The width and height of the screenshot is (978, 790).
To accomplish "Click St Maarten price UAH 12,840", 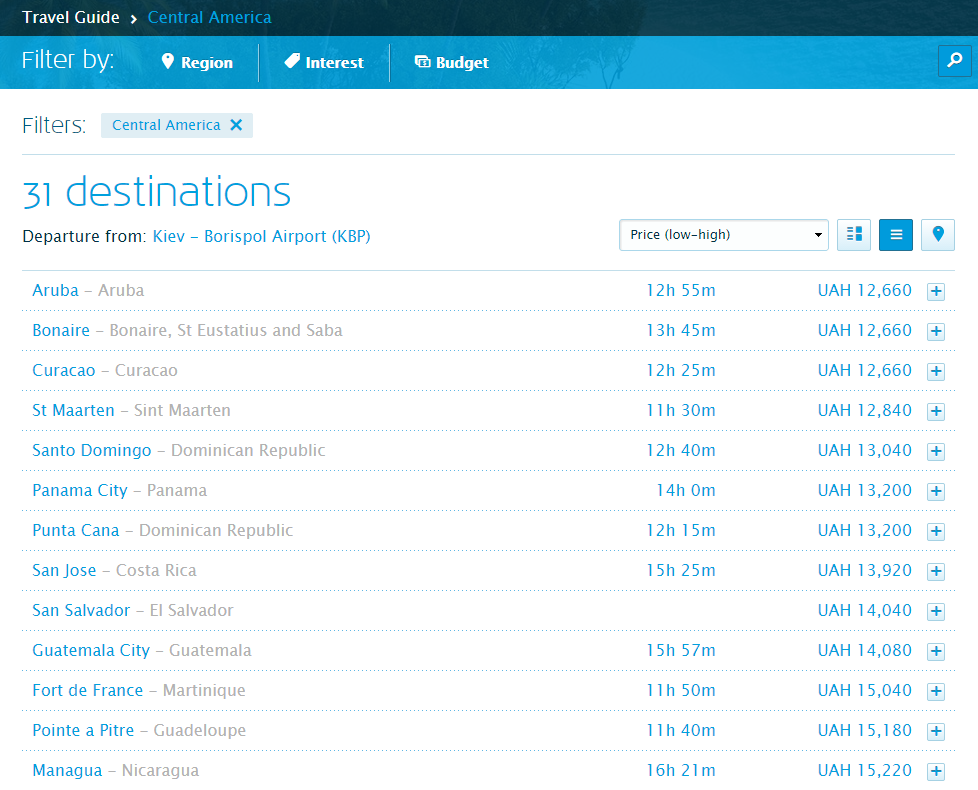I will click(864, 410).
